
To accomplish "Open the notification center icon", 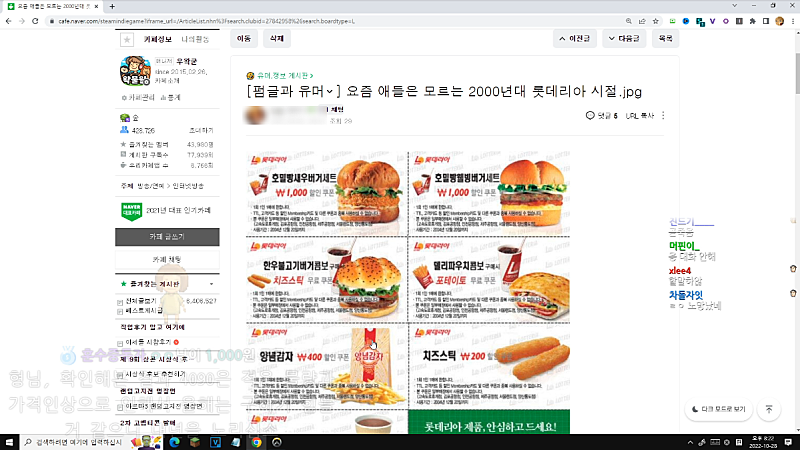I will click(x=788, y=442).
